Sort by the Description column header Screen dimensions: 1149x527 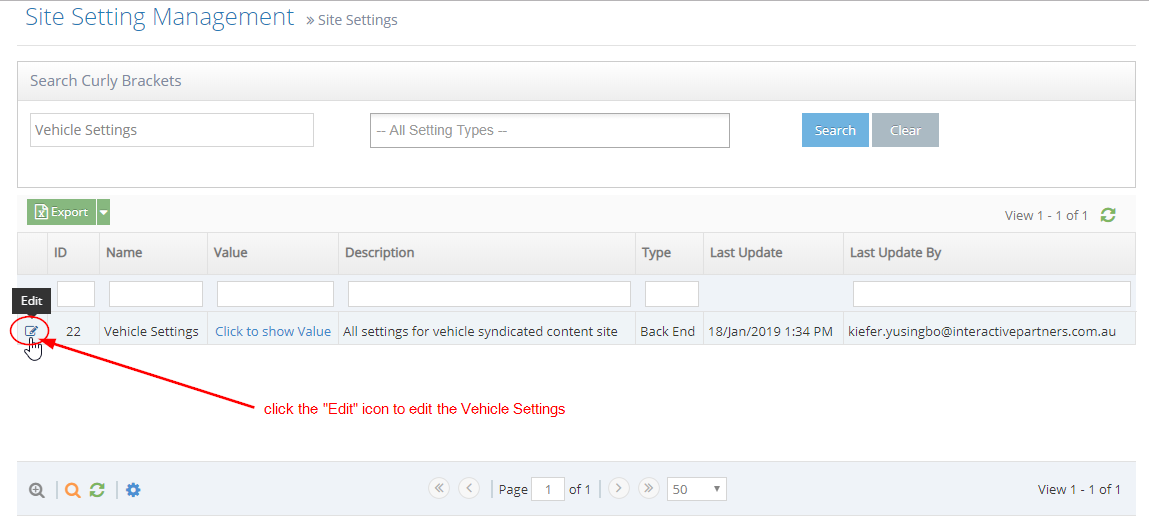click(x=487, y=253)
